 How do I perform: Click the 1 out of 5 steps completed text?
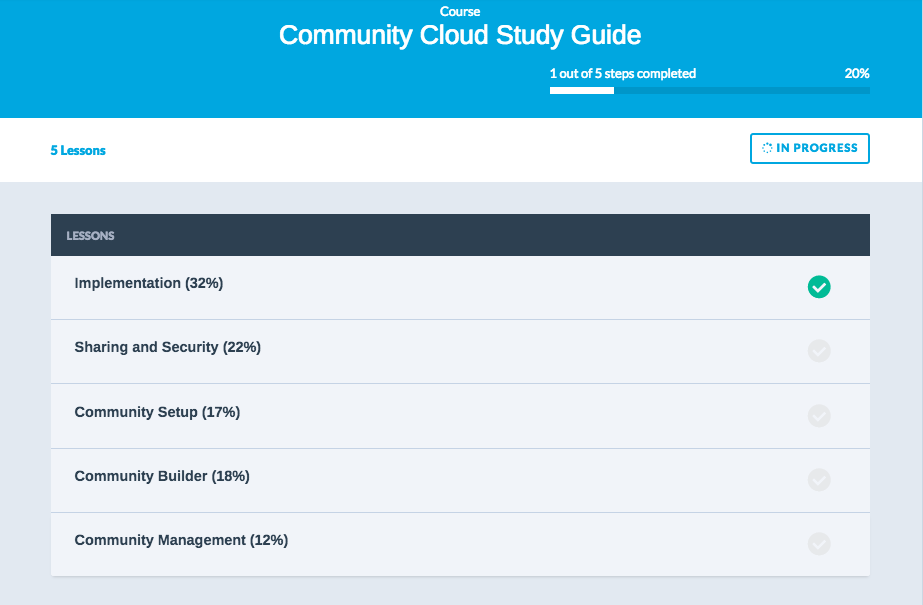(x=623, y=74)
